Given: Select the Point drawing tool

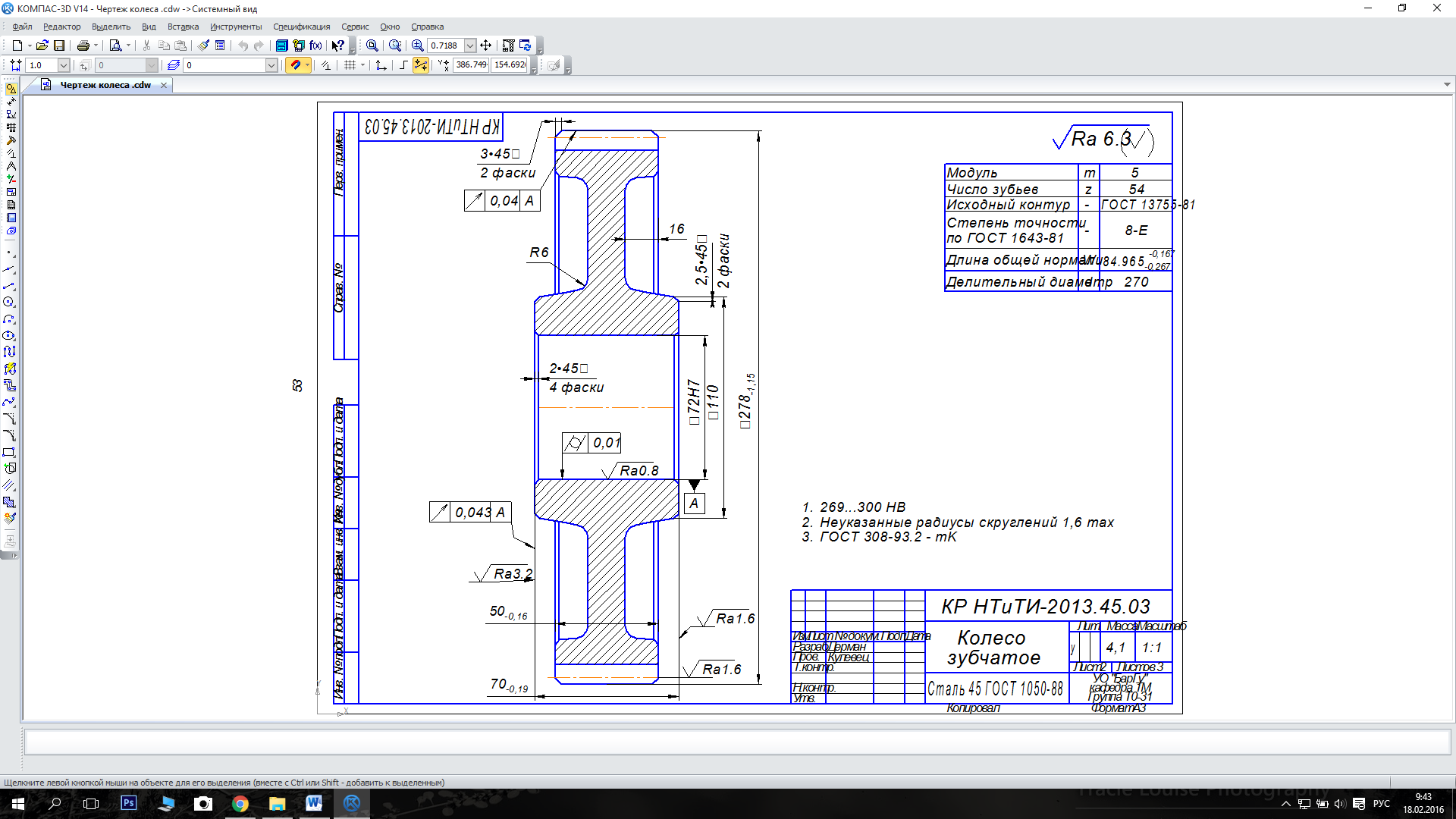Looking at the screenshot, I should pos(9,252).
